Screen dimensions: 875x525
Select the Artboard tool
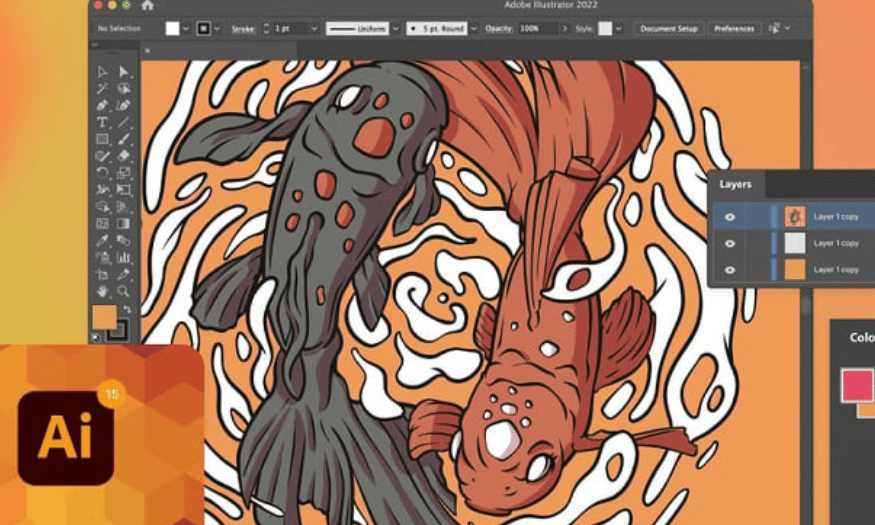click(x=102, y=274)
